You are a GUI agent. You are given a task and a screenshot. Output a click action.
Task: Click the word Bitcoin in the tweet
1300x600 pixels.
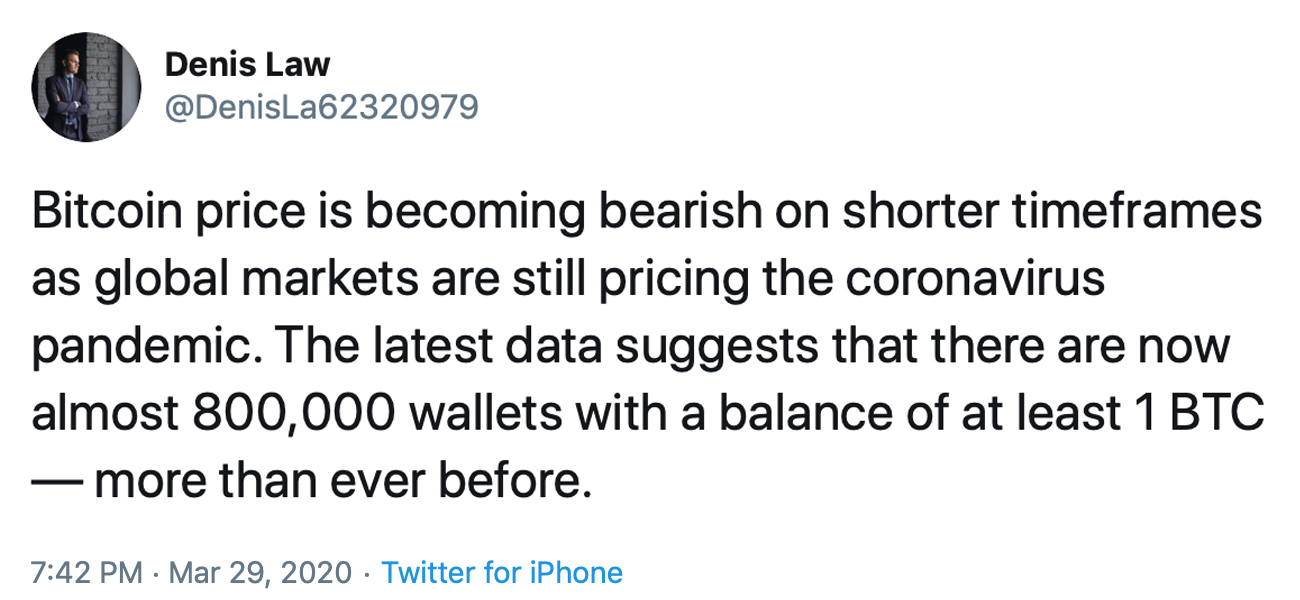coord(103,216)
